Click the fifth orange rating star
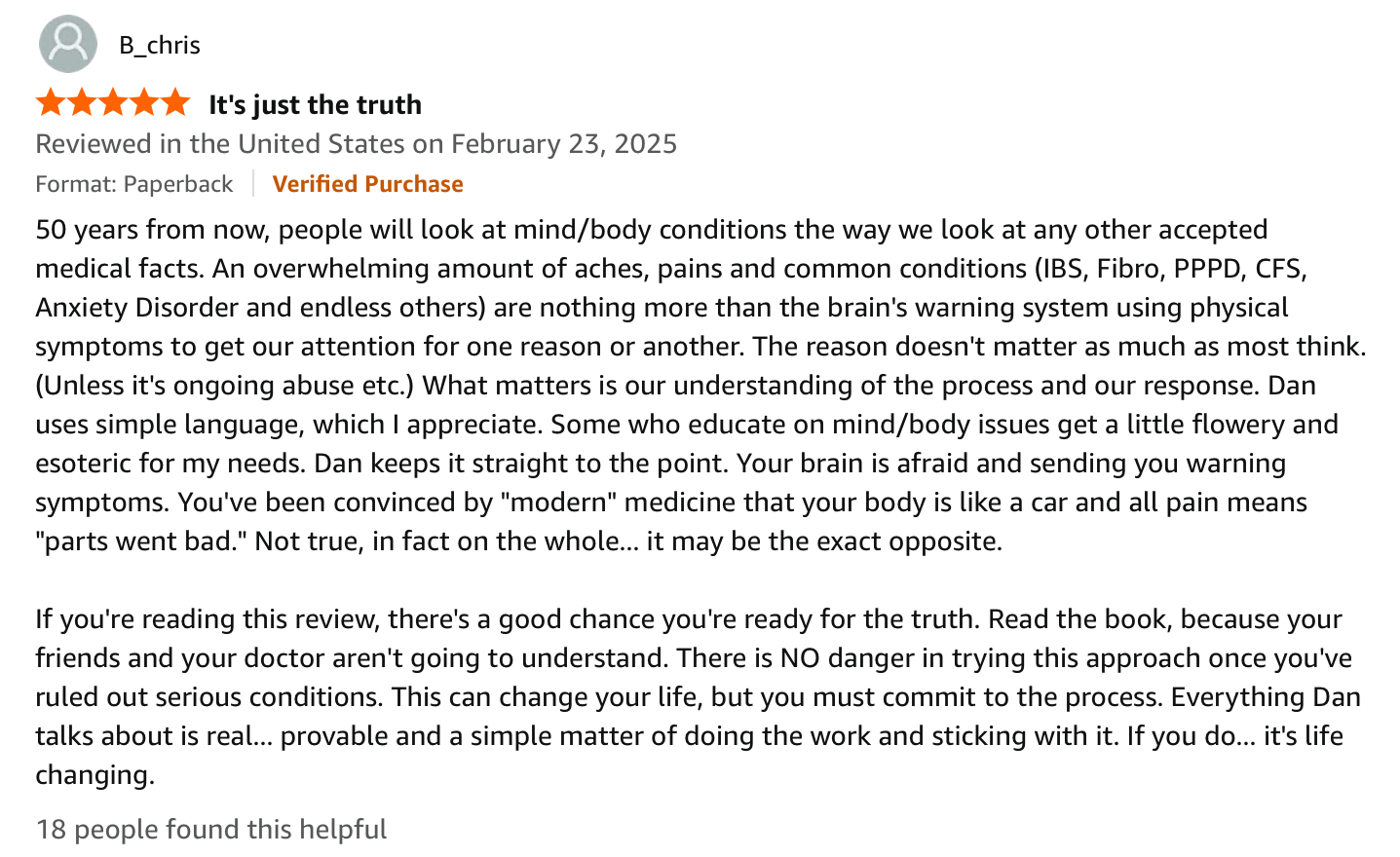1400x857 pixels. [x=174, y=102]
